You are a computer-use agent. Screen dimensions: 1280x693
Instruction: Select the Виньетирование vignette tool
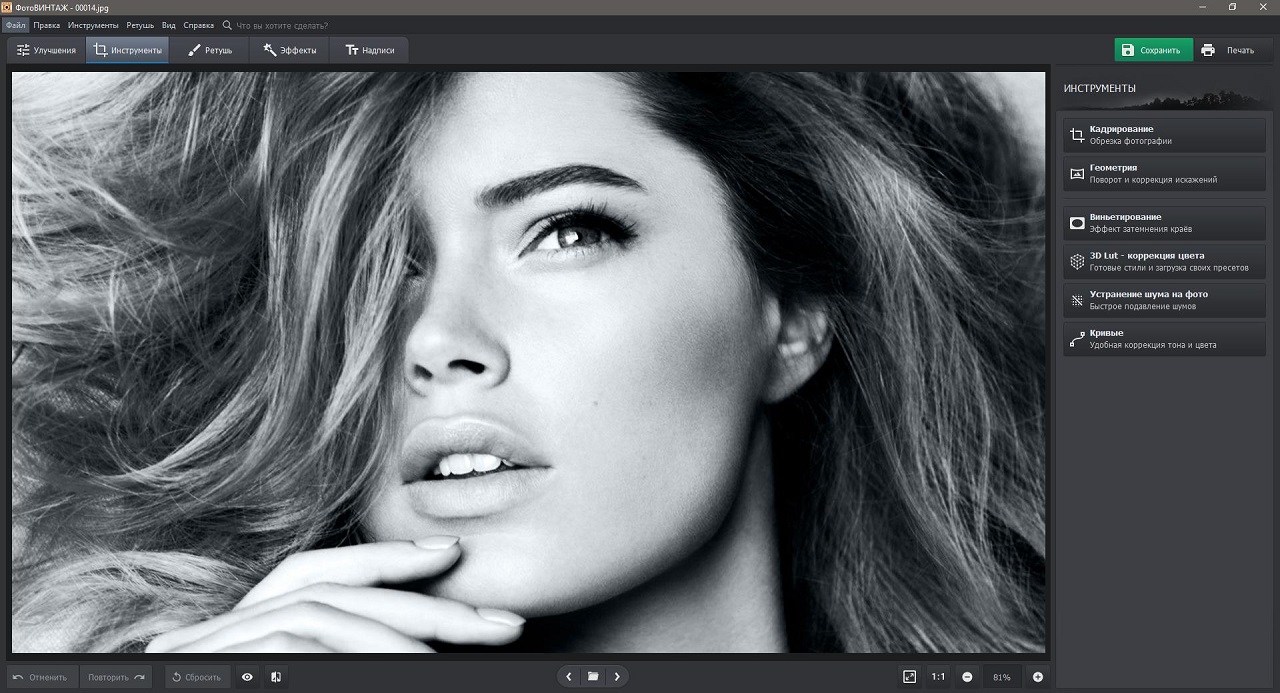point(1164,223)
